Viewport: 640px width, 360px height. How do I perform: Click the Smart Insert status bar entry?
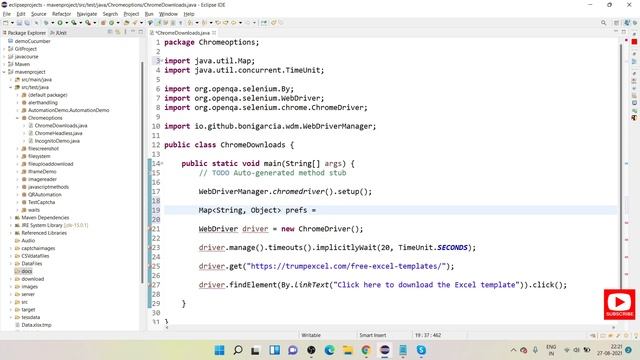373,335
